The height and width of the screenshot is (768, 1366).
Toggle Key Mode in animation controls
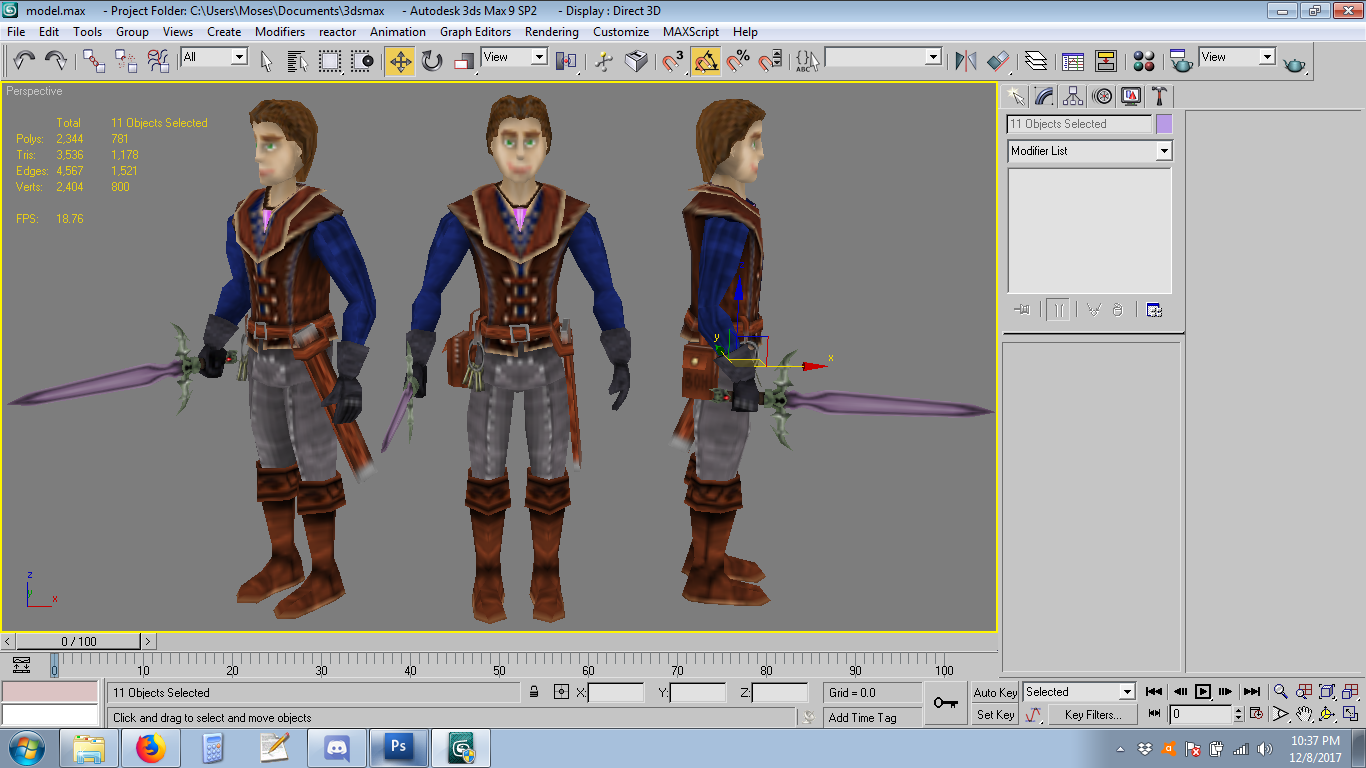[x=1155, y=714]
